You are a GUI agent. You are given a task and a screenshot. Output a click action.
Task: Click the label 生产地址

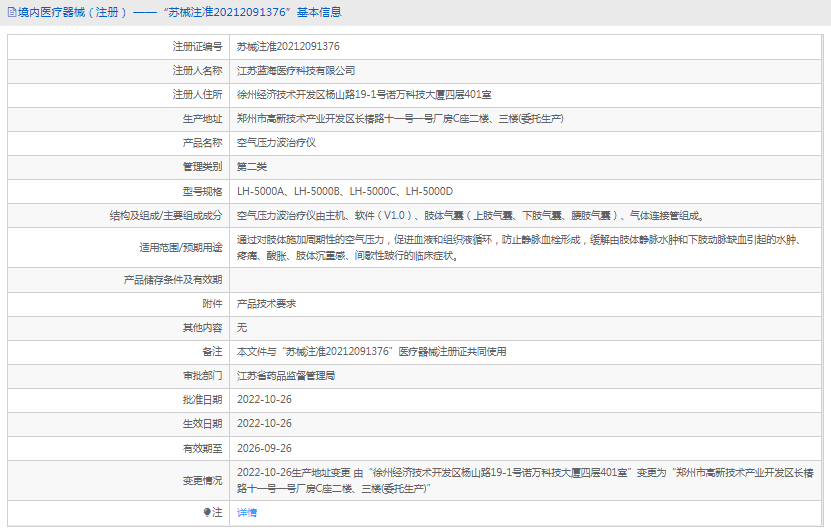coord(202,119)
